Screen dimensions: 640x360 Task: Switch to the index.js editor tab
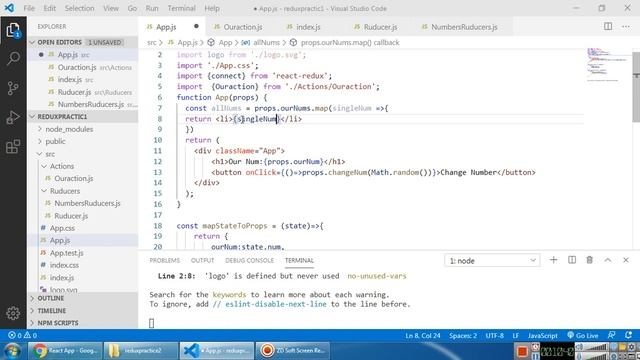click(x=308, y=27)
